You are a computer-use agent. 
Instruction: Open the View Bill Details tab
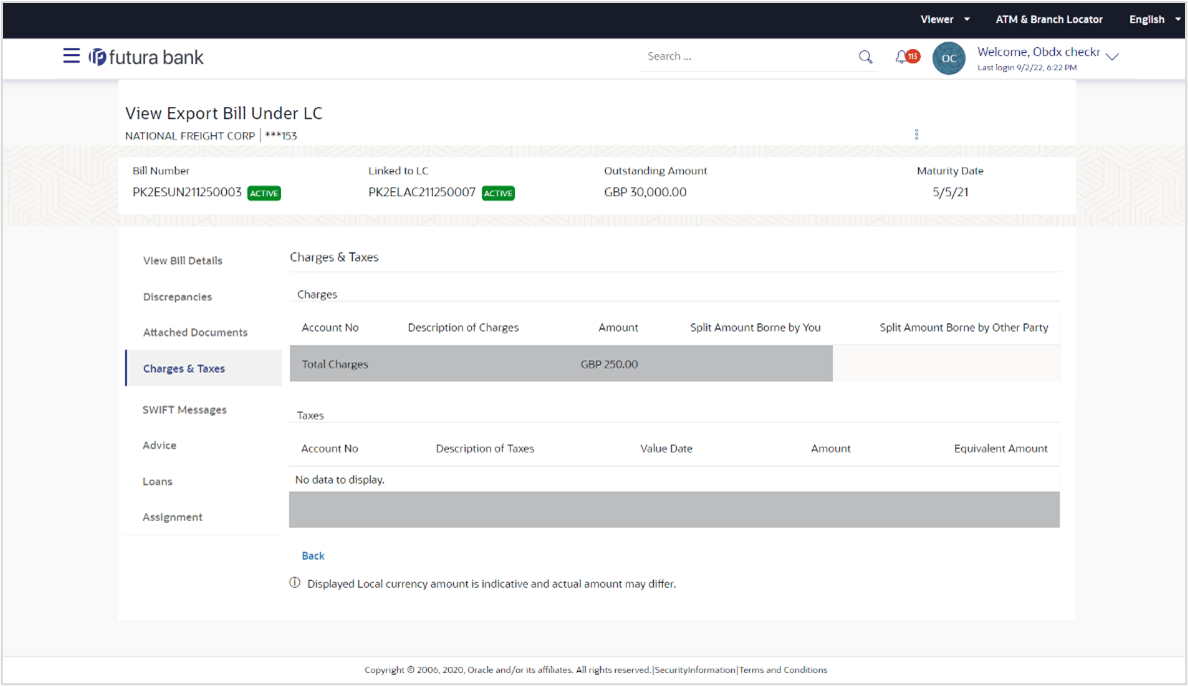183,261
